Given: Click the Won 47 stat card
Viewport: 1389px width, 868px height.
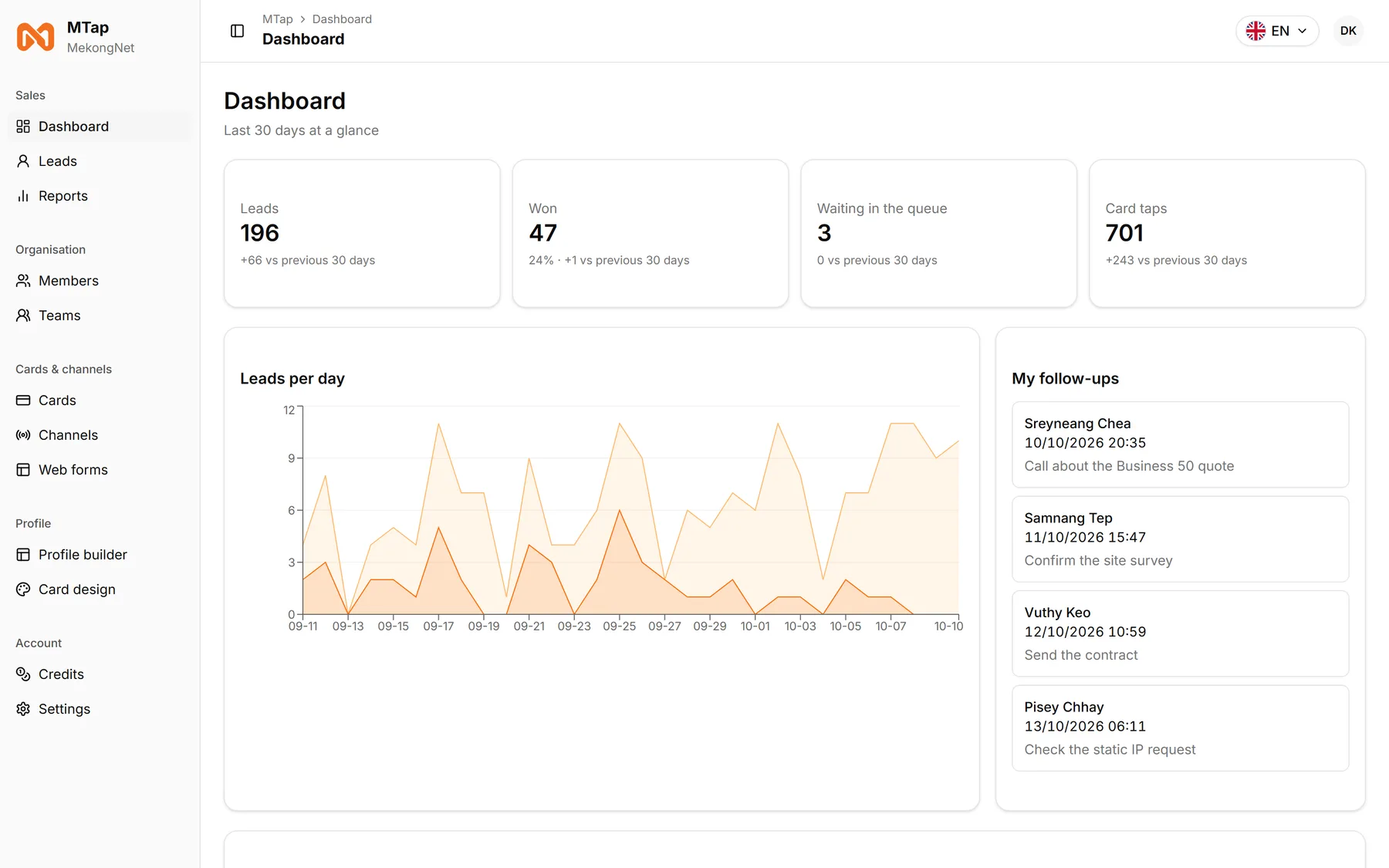Looking at the screenshot, I should (651, 234).
